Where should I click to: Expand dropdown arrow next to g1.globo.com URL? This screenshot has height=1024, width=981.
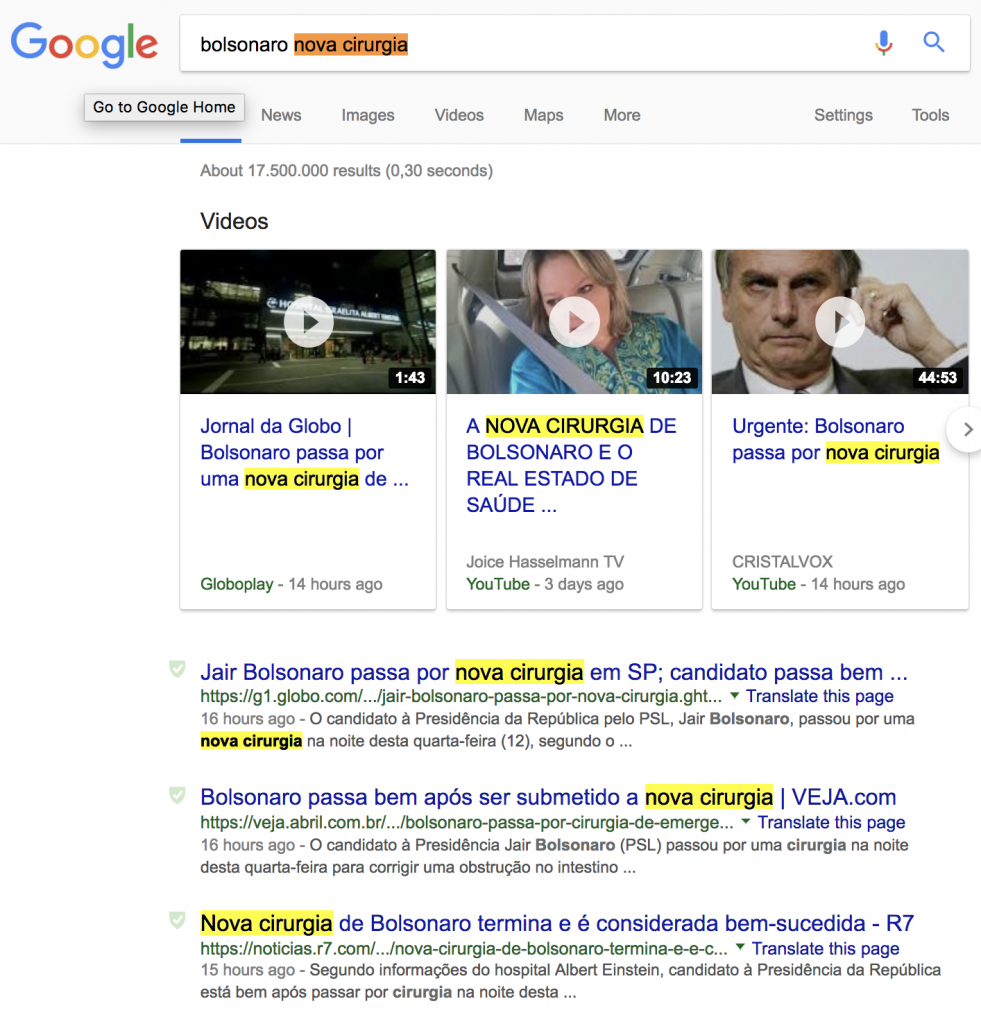click(x=735, y=696)
